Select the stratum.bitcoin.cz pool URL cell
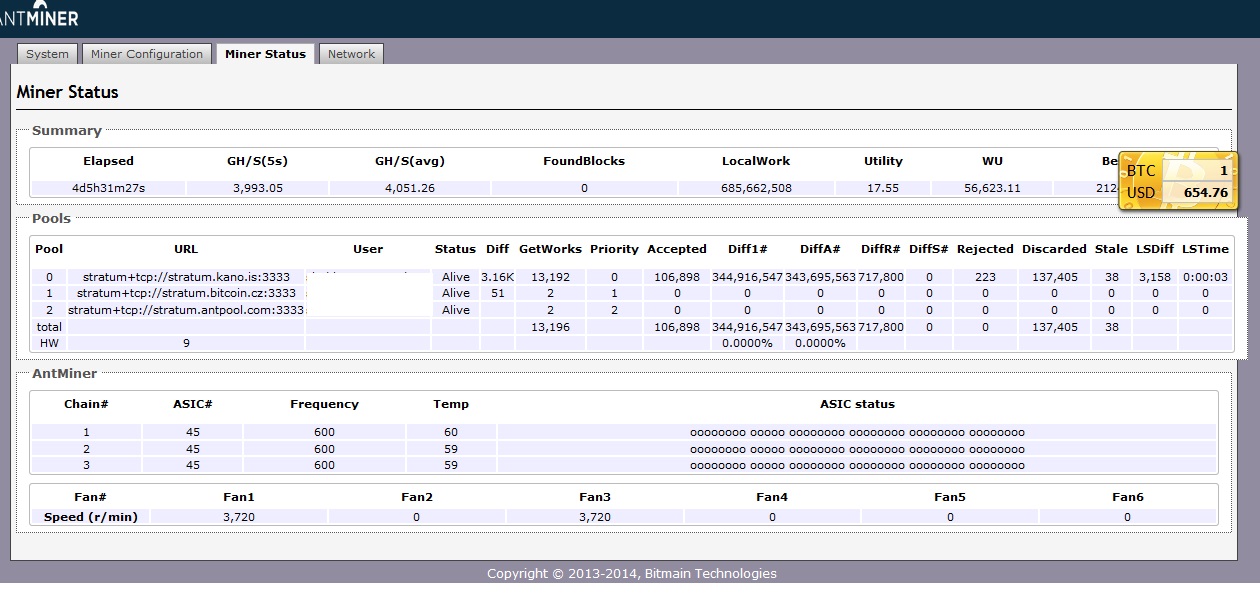 coord(186,294)
